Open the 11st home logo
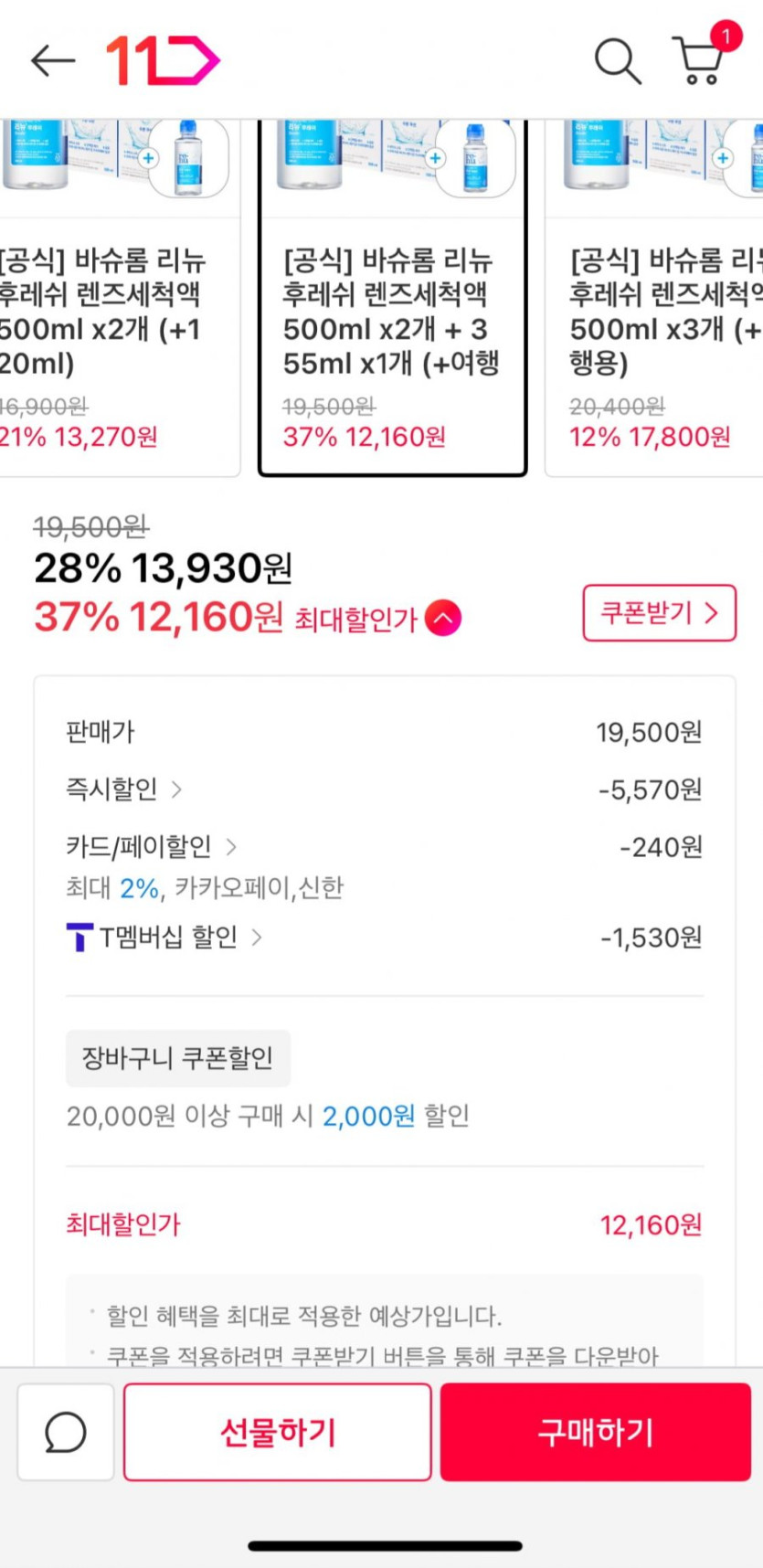Viewport: 763px width, 1568px height. (163, 61)
